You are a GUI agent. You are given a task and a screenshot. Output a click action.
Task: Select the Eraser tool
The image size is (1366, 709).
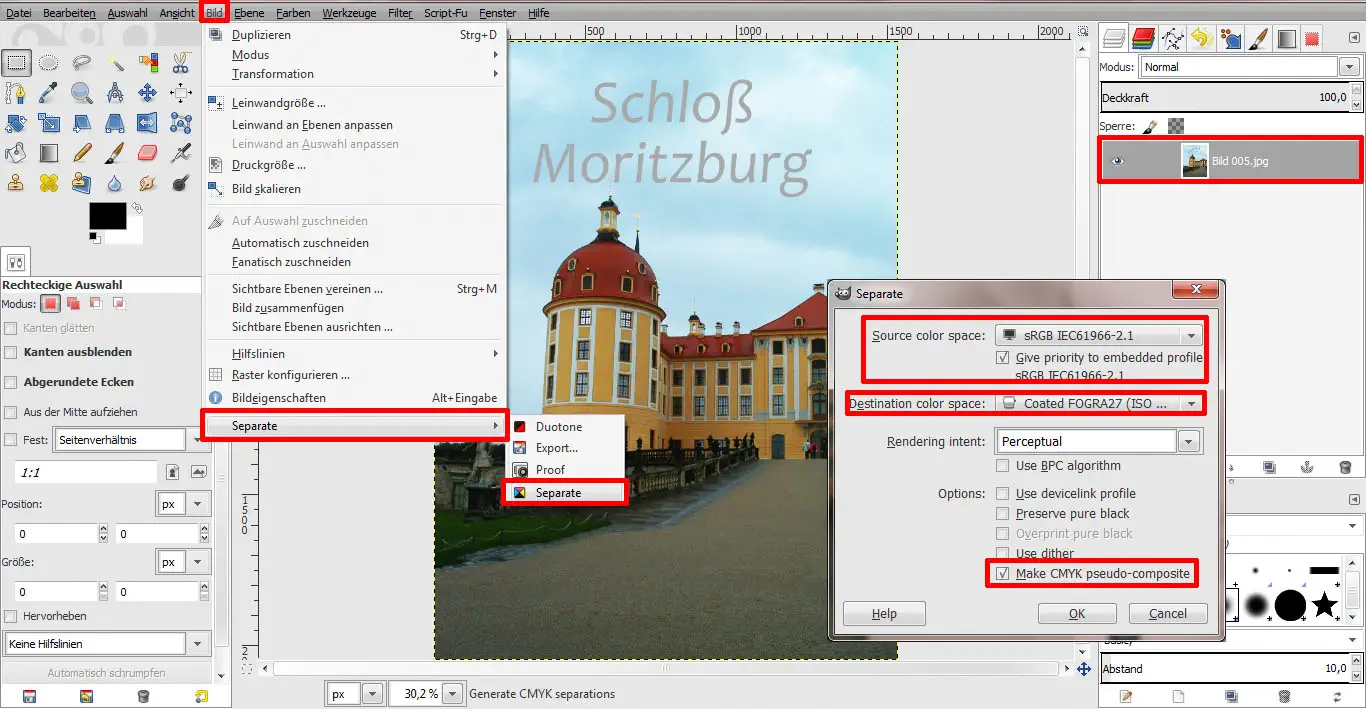point(147,153)
